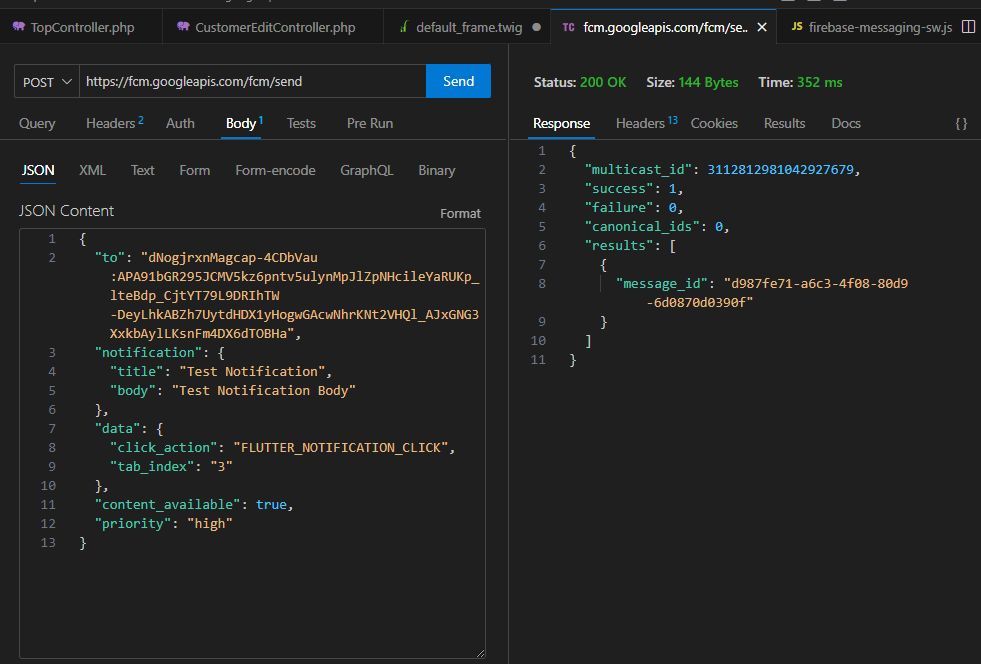
Task: Select the Body tab
Action: (x=244, y=123)
